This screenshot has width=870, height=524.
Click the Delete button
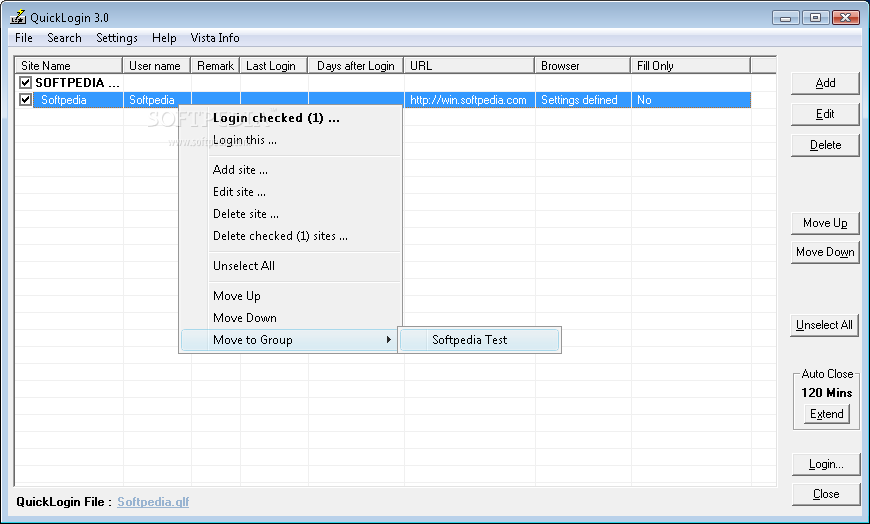825,145
